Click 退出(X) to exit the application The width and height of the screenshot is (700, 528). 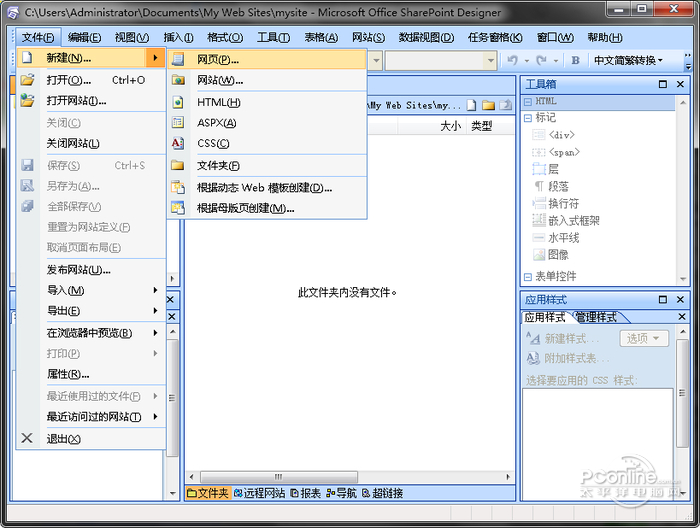click(x=91, y=439)
